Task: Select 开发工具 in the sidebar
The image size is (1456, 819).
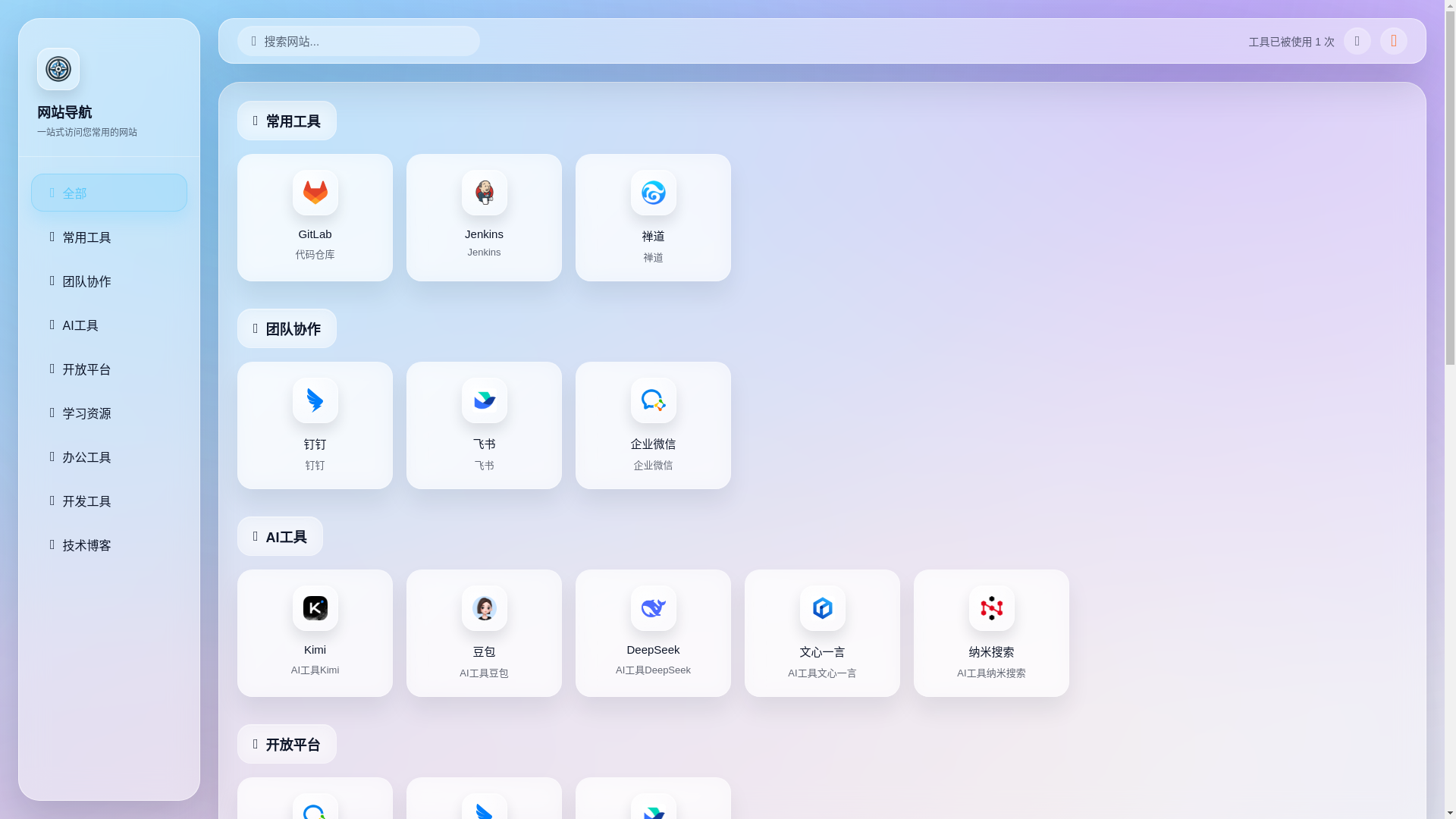Action: [109, 500]
